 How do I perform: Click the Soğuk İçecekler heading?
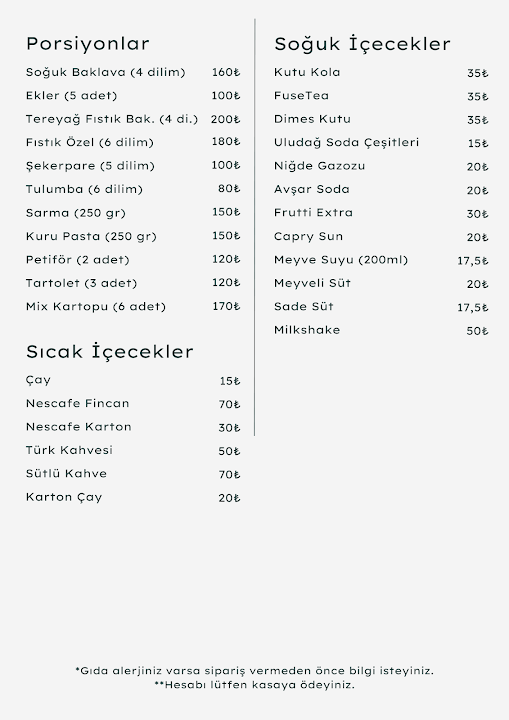(362, 44)
